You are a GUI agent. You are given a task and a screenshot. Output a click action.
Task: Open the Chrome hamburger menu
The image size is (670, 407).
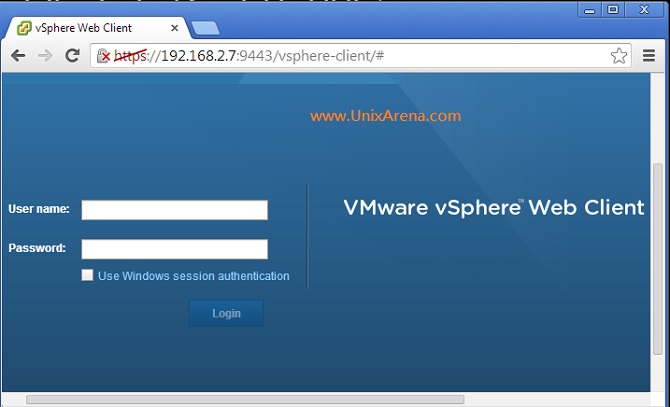(x=649, y=56)
